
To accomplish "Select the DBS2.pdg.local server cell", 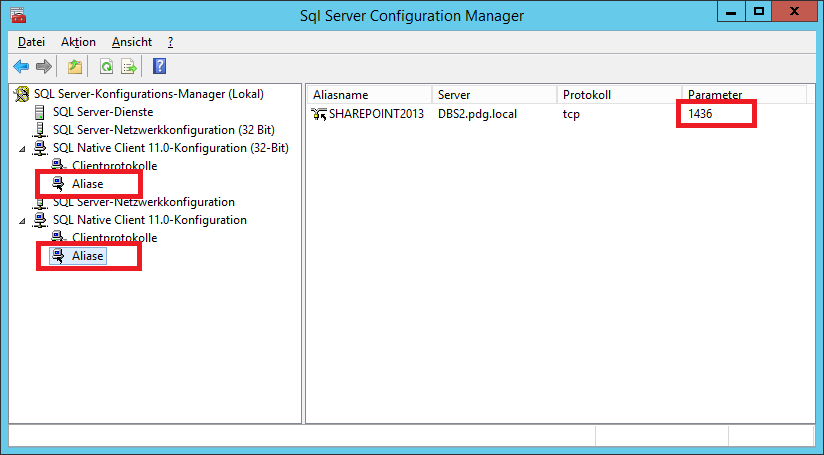I will 477,113.
